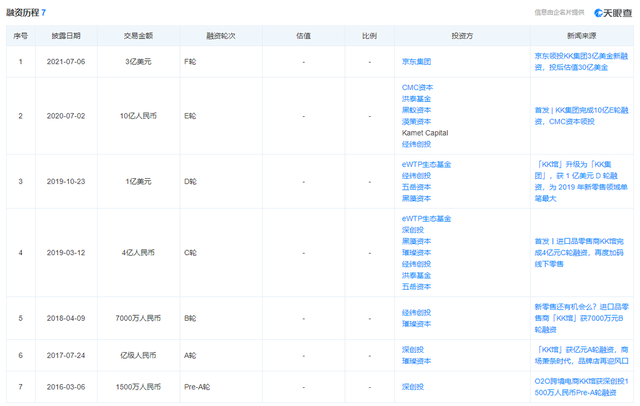Select date cell 2016-03-06

66,387
